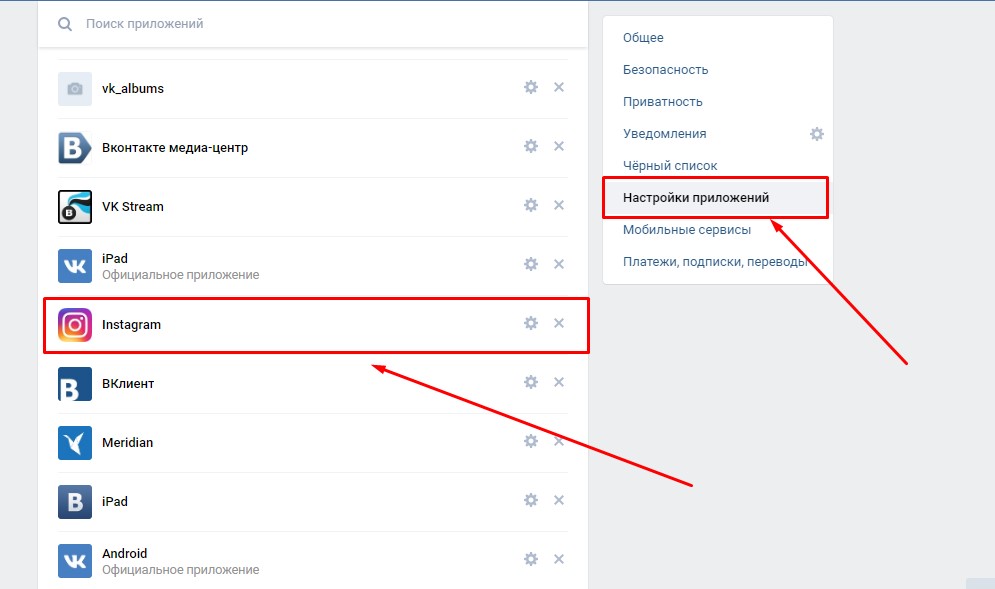Viewport: 995px width, 589px height.
Task: Click the Meridian app name
Action: point(128,443)
